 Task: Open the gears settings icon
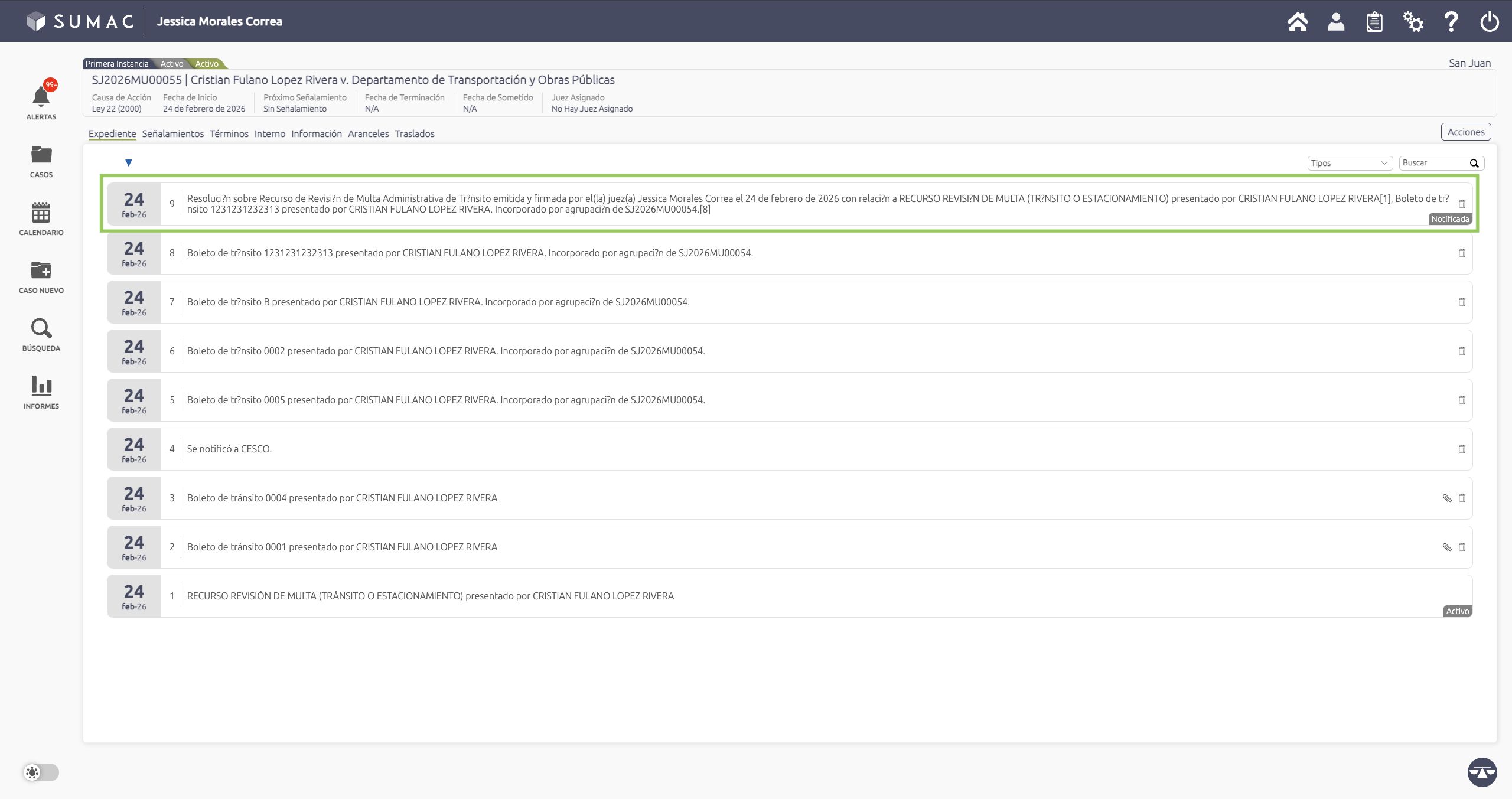[1413, 22]
